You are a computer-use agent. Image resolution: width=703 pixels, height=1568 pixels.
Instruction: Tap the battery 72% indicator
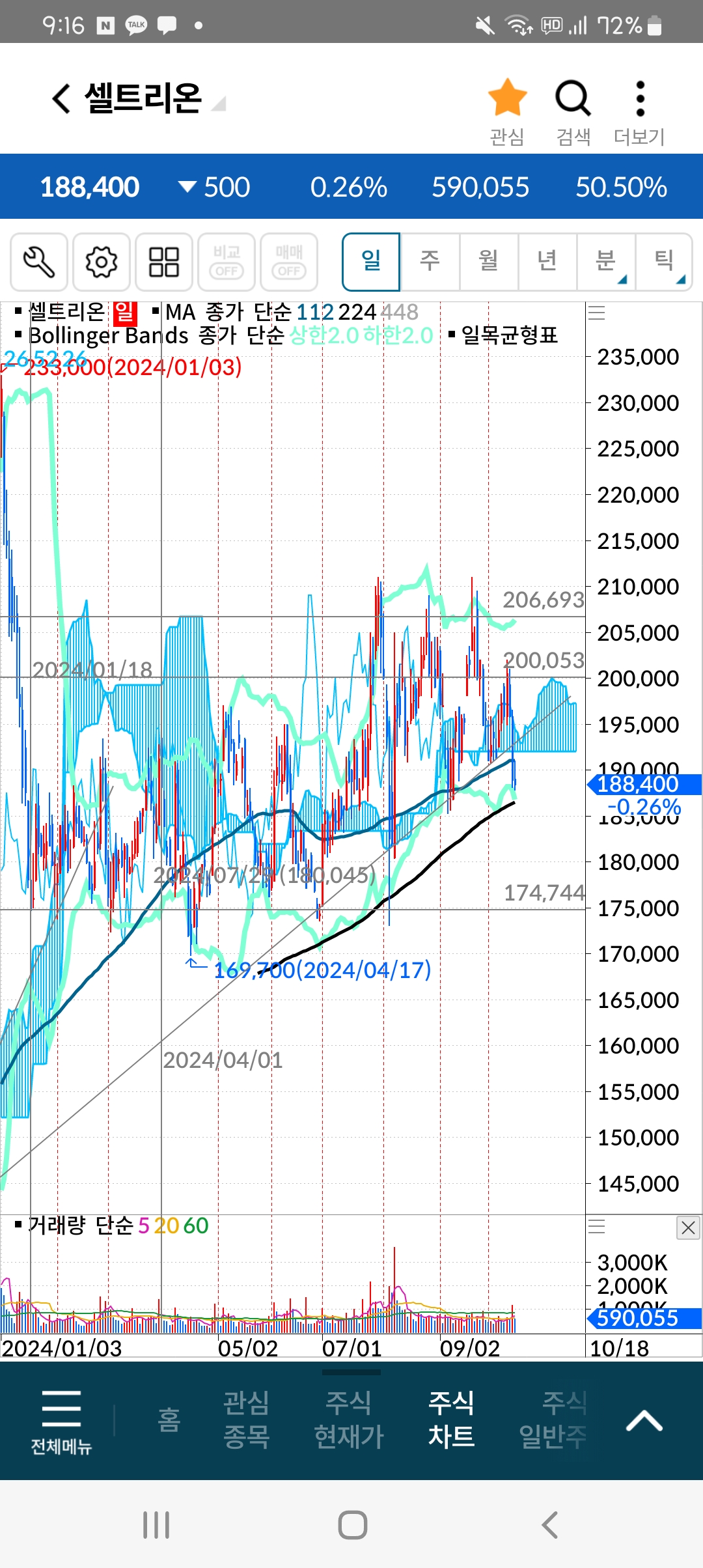pyautogui.click(x=630, y=25)
